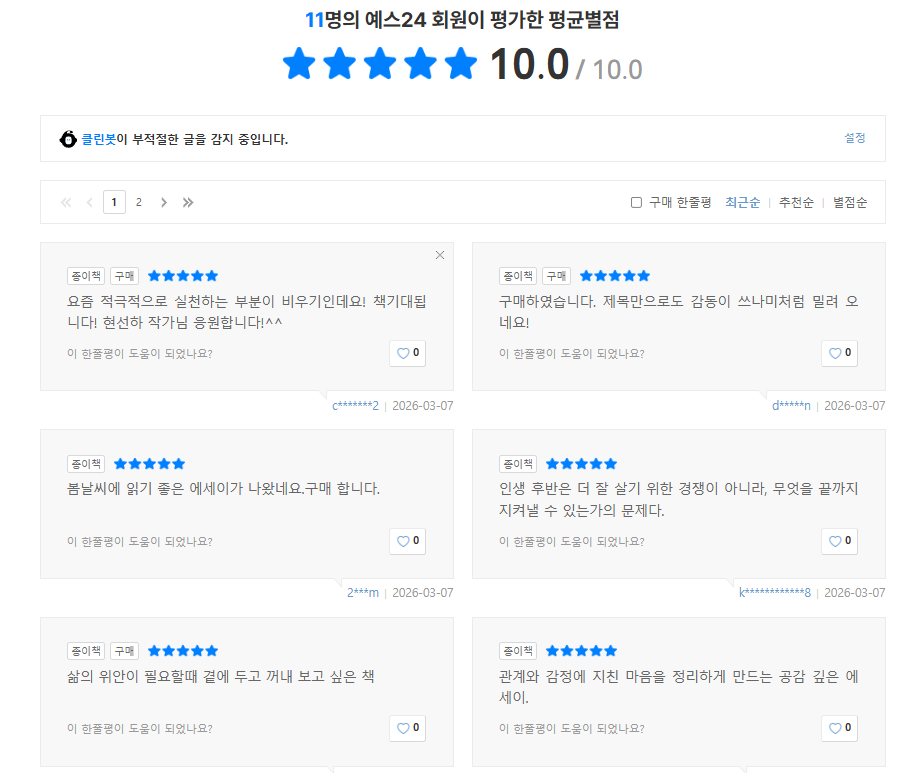
Task: Sort reviews by 추천순
Action: click(796, 201)
